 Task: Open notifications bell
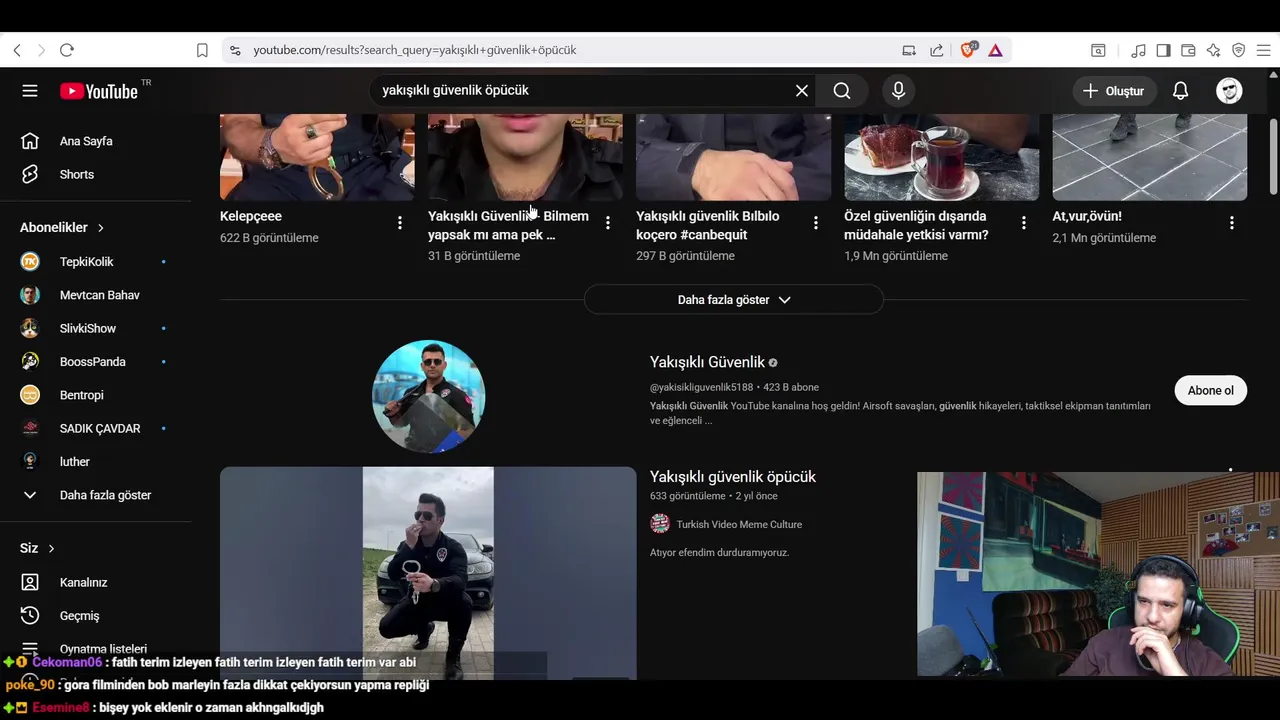[x=1181, y=91]
